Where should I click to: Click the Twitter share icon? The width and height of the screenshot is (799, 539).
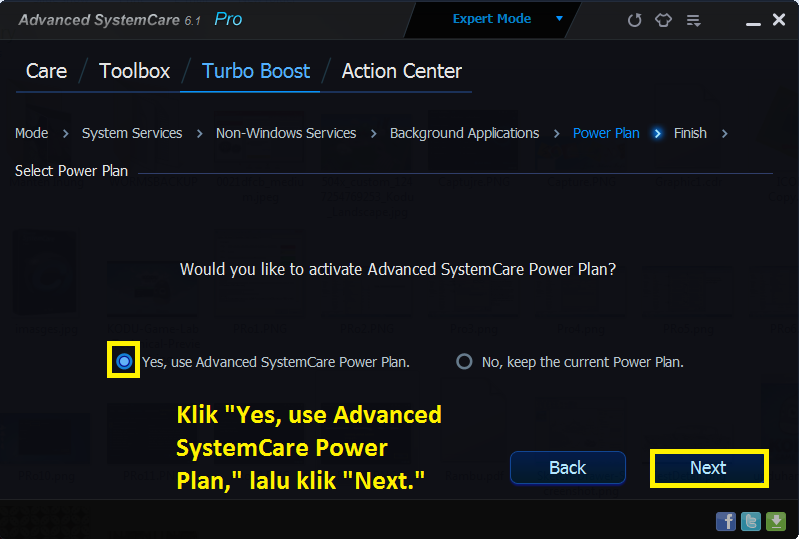(x=751, y=521)
